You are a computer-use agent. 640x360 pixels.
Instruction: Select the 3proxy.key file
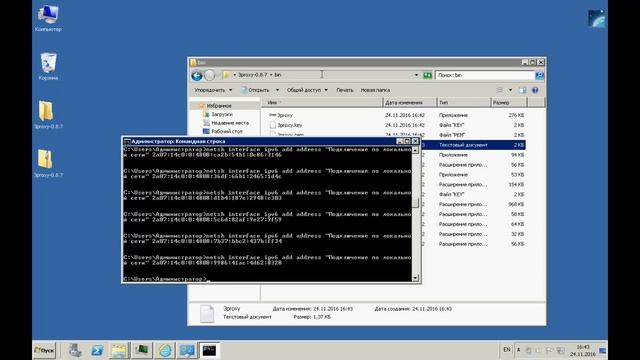[x=286, y=125]
